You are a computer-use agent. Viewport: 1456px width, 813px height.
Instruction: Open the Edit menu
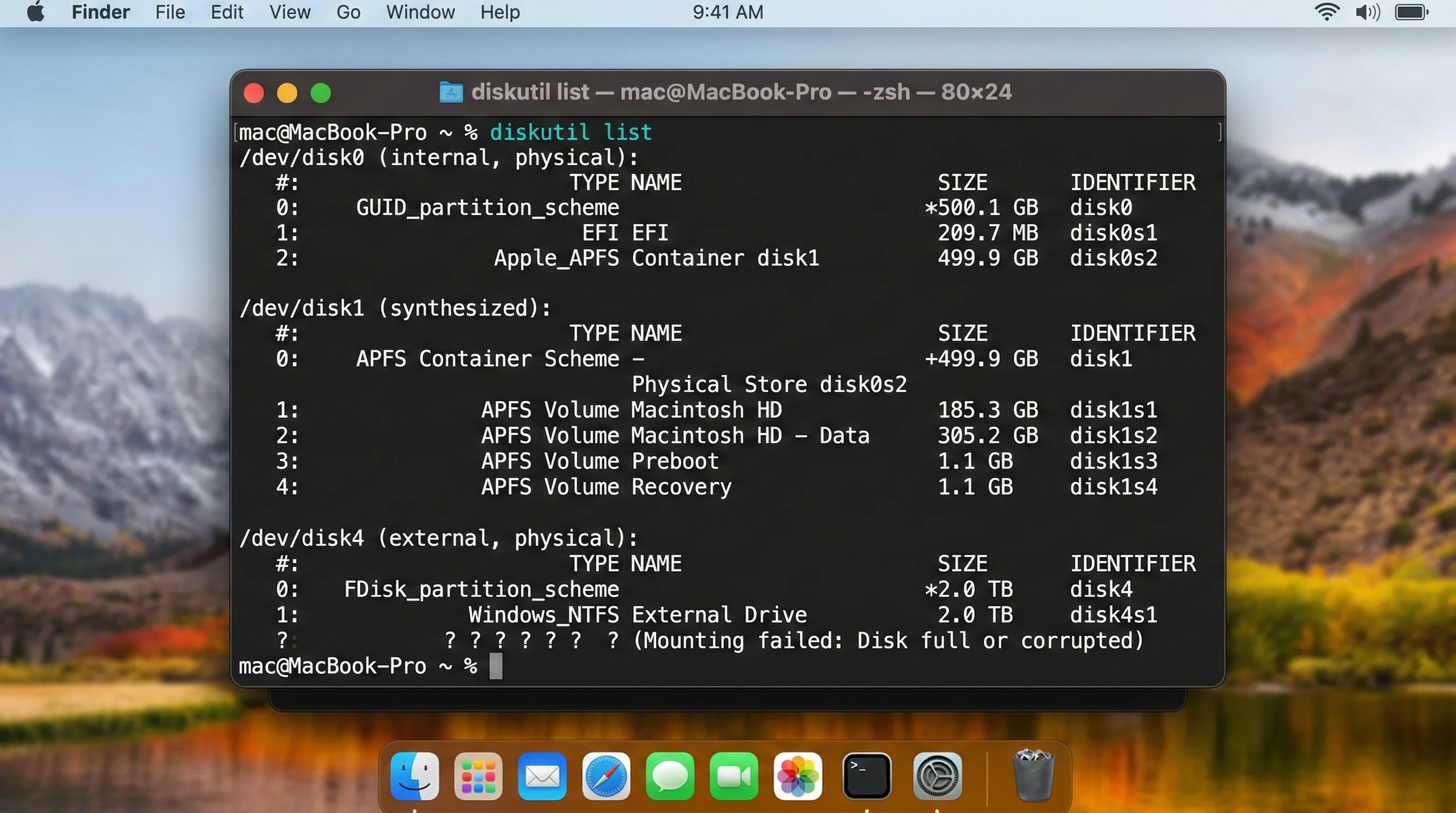coord(226,12)
